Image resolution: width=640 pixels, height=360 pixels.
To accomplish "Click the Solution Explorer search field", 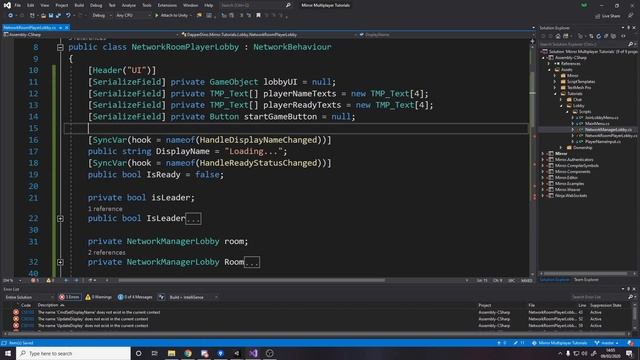I will point(584,44).
